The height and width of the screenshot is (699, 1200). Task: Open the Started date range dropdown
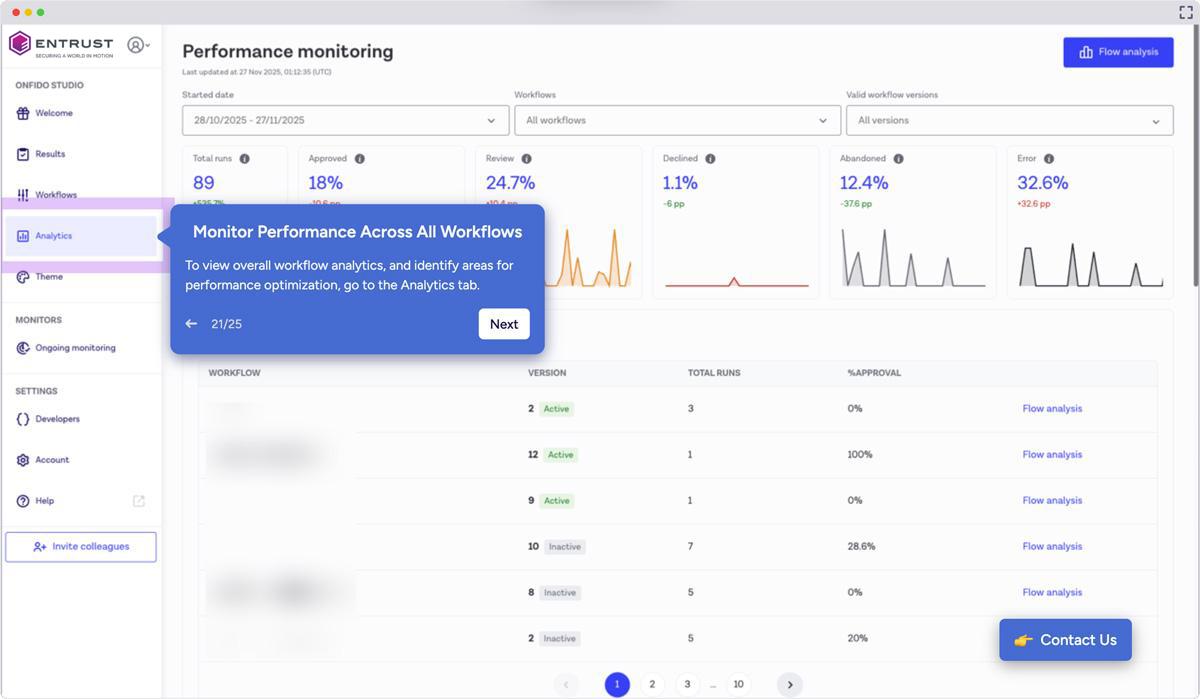point(345,120)
